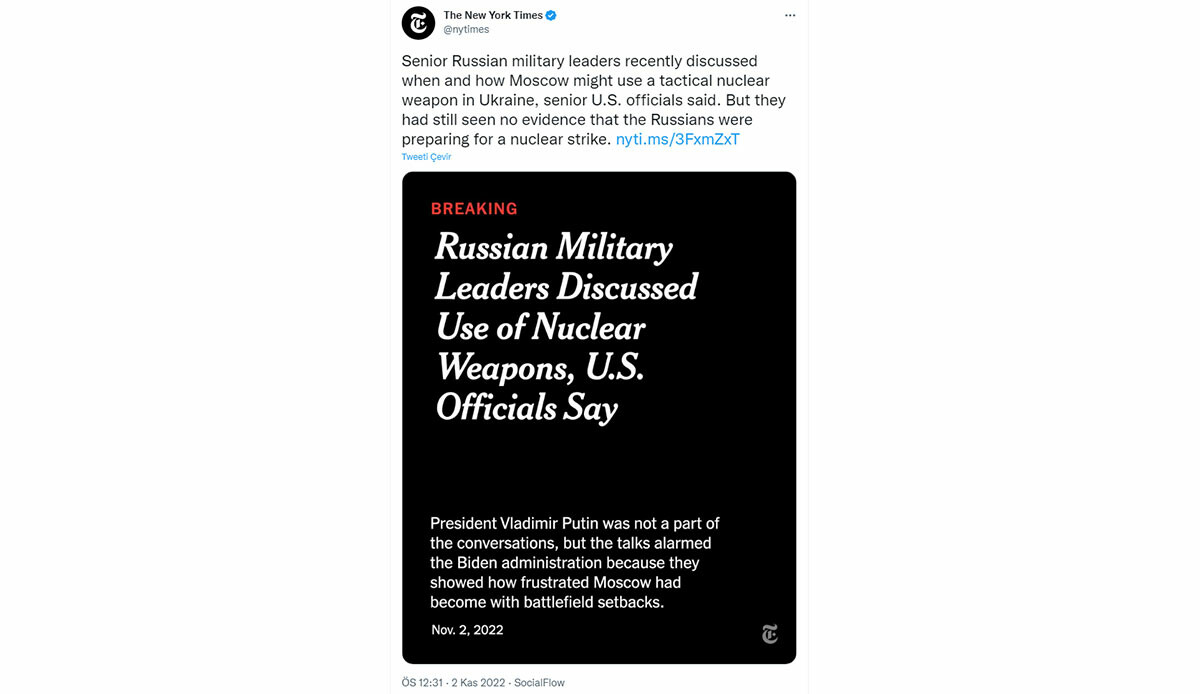Open the nyti.ms/3FxmZxT link
The height and width of the screenshot is (694, 1200).
[x=677, y=139]
